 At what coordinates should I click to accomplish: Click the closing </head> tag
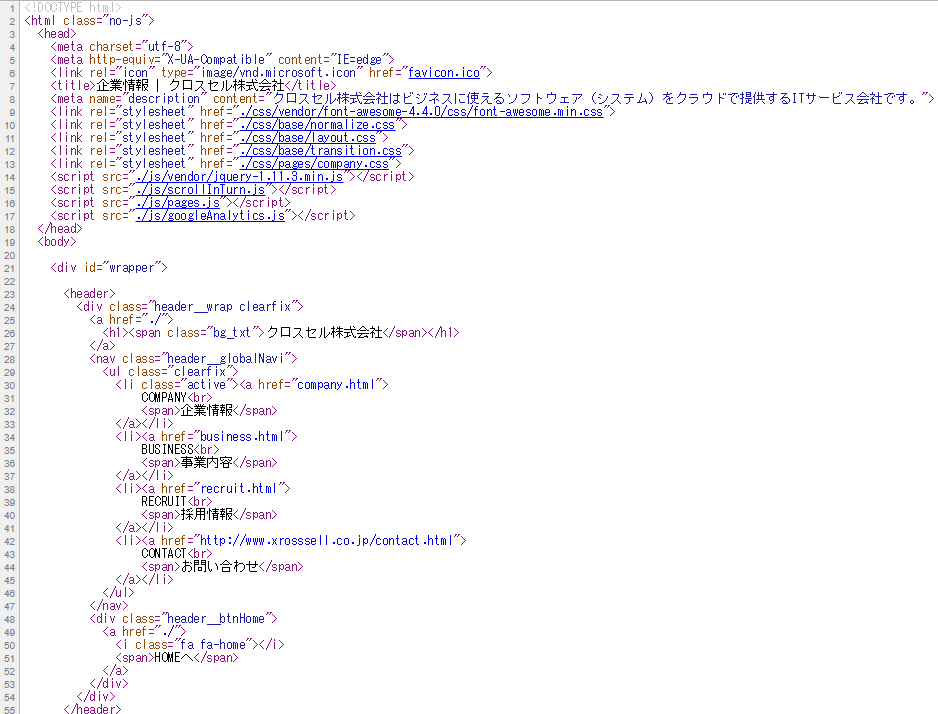point(60,229)
